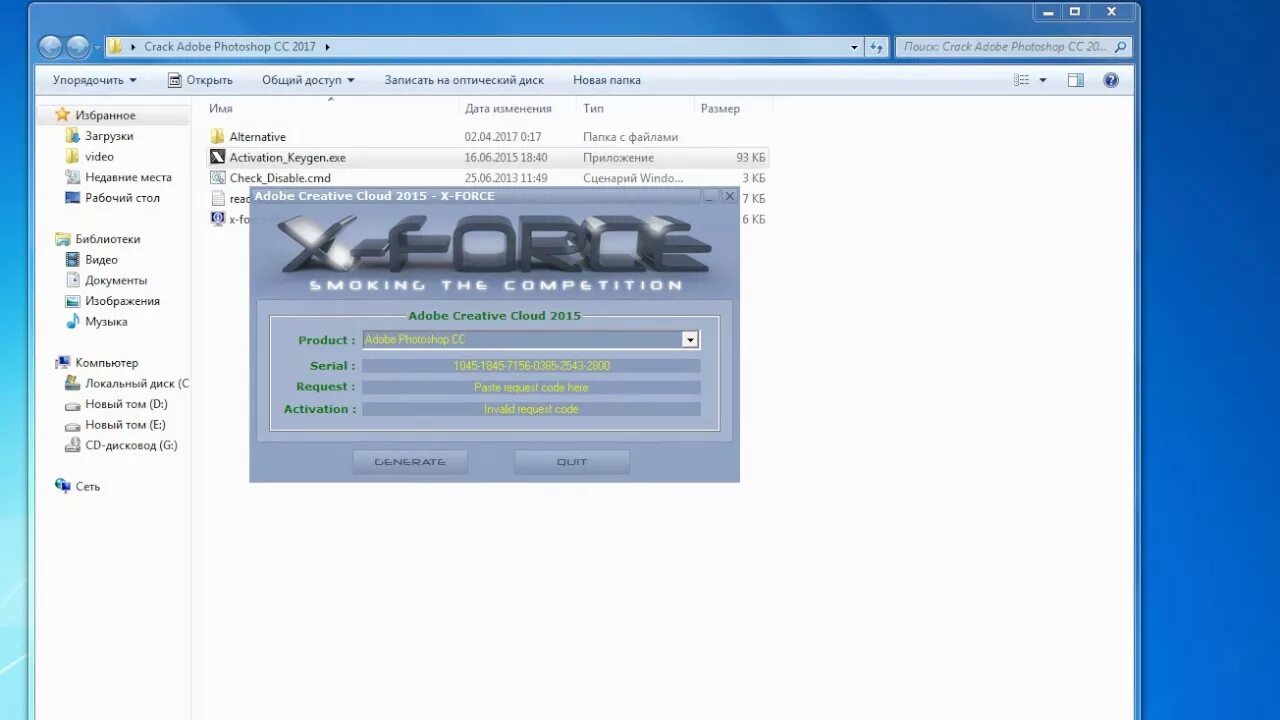Screen dimensions: 1280x720
Task: Open Загрузки in the sidebar
Action: pos(109,136)
